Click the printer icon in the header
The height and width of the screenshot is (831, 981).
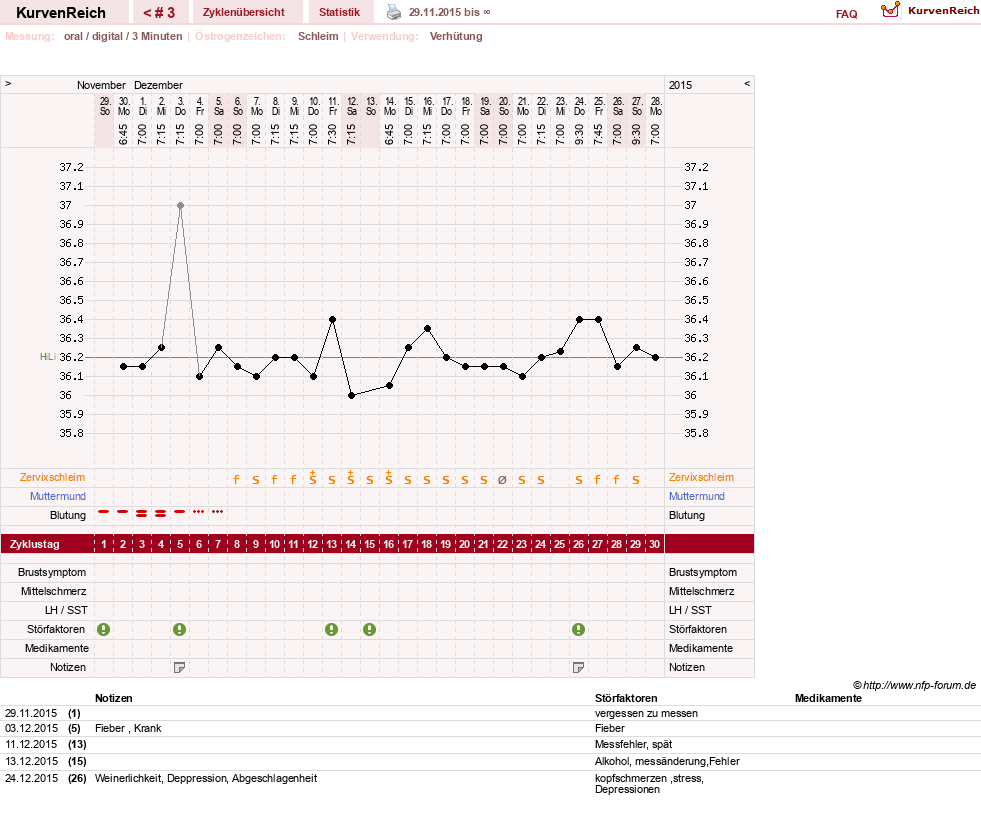(394, 12)
